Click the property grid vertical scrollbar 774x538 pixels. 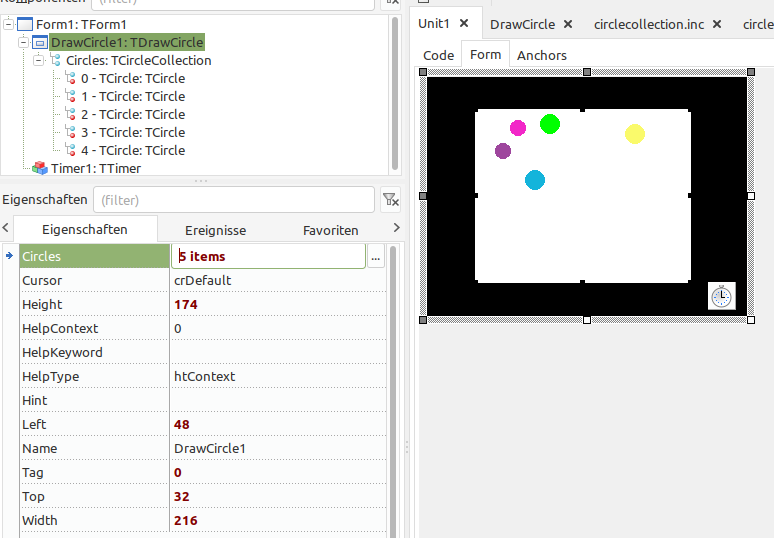393,390
